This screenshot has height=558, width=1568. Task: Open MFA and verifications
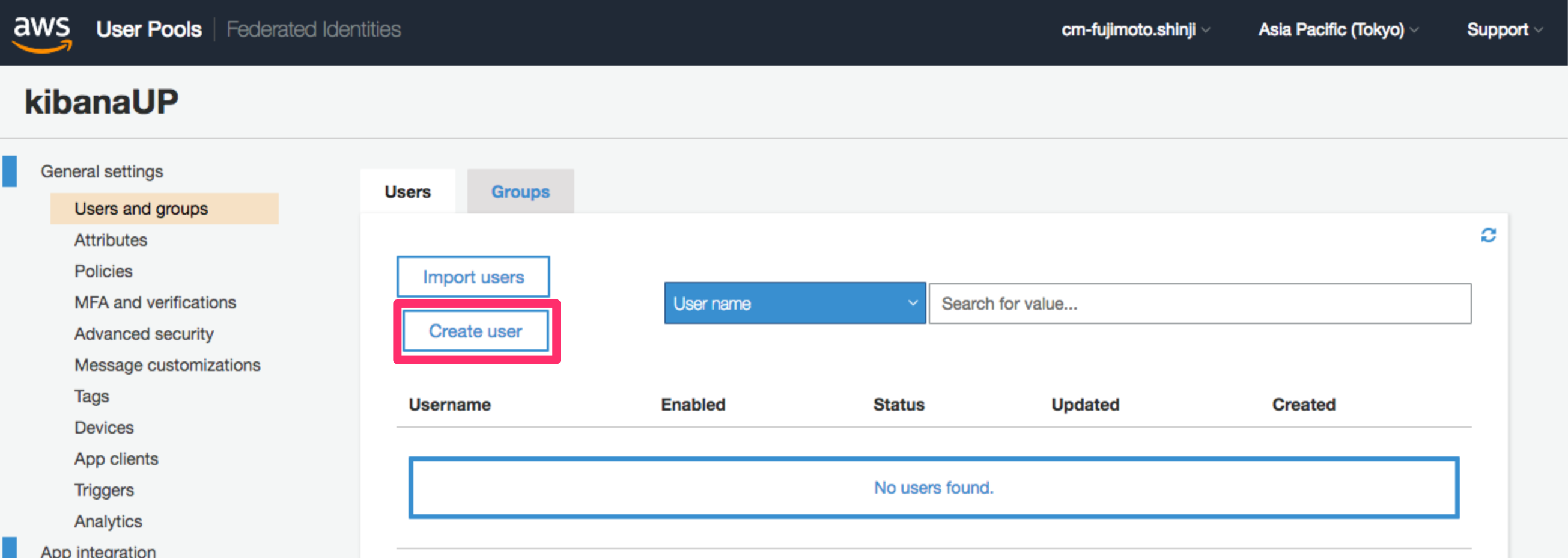tap(155, 302)
